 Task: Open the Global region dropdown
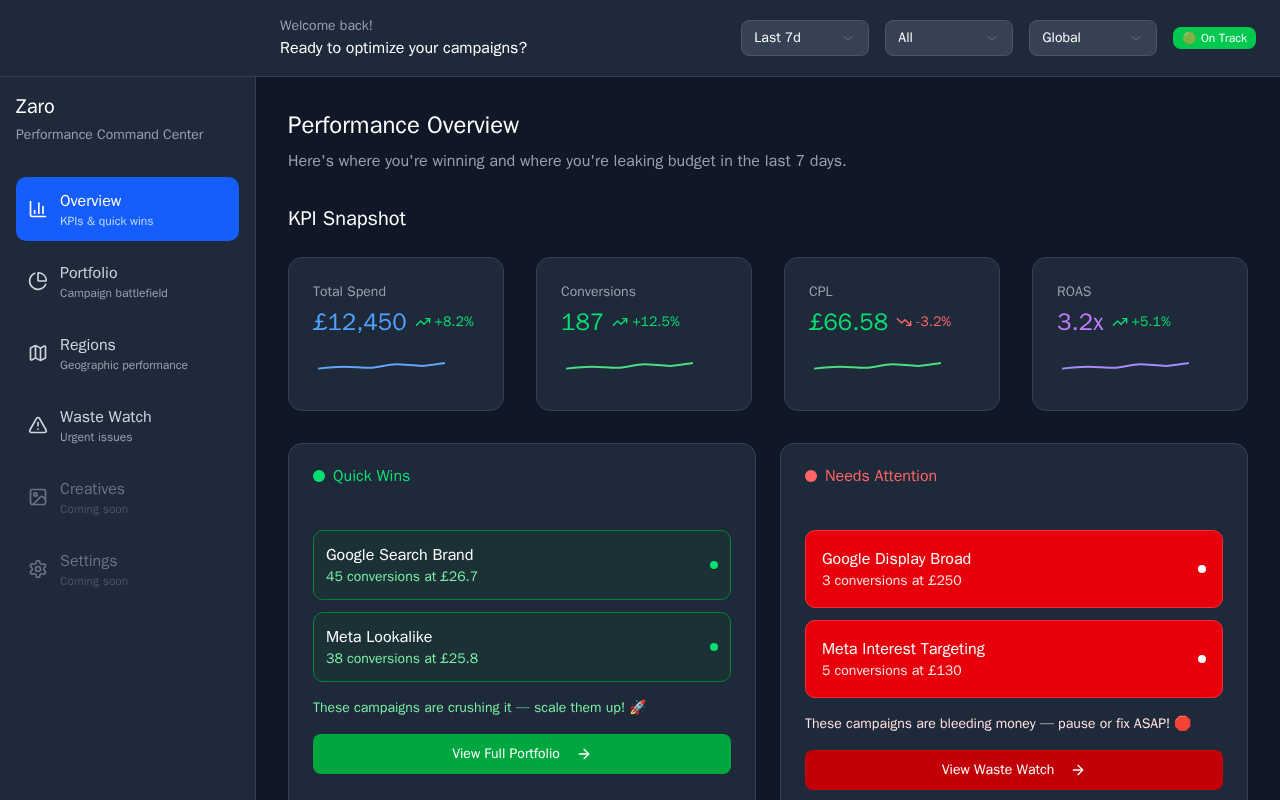pos(1093,38)
